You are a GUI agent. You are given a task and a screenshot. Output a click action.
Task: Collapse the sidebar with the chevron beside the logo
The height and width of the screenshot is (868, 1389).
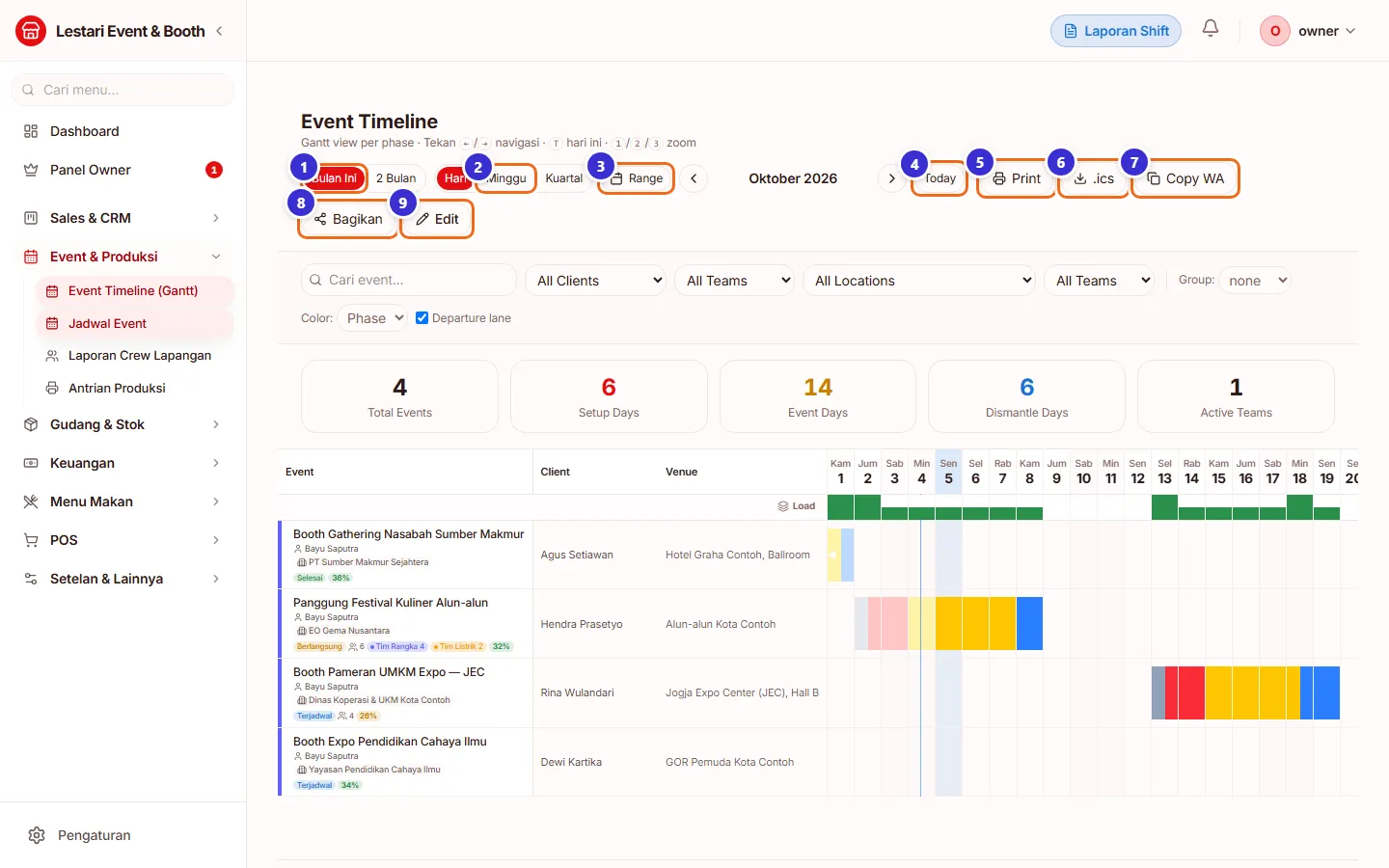(x=219, y=31)
